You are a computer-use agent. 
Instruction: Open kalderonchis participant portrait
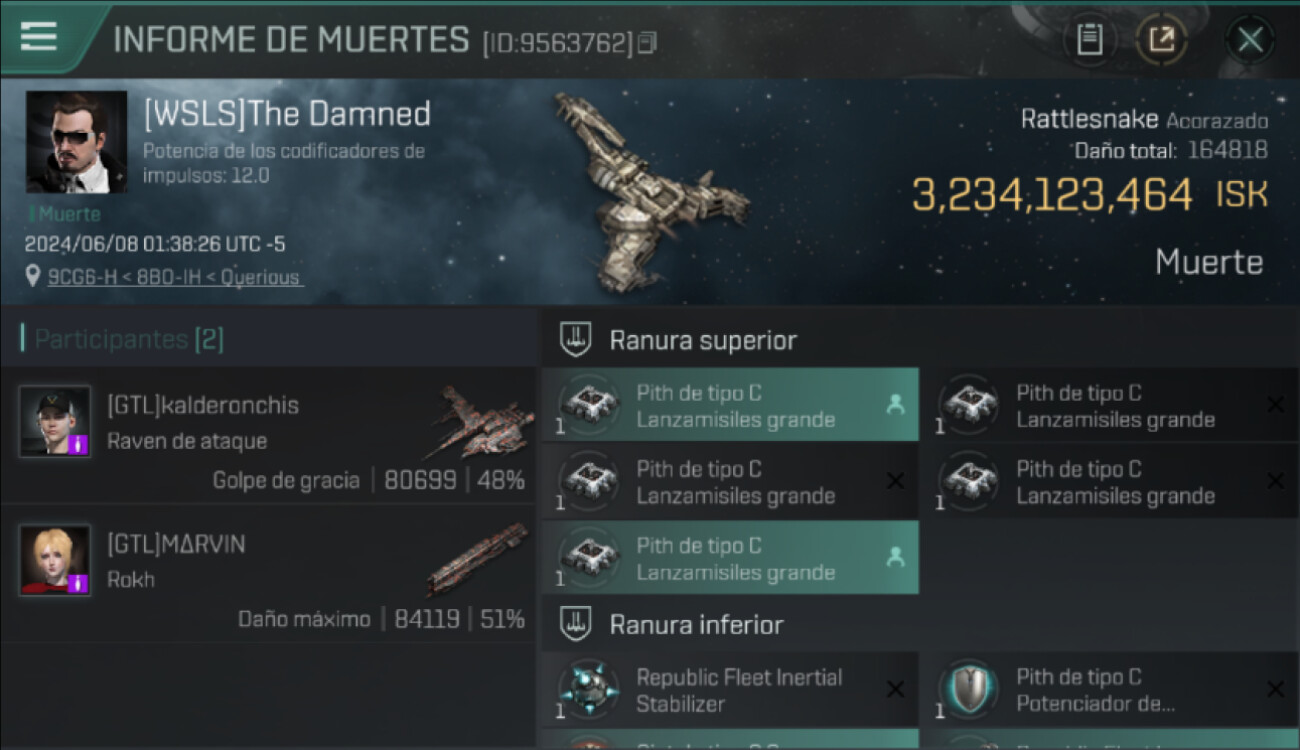[x=55, y=421]
